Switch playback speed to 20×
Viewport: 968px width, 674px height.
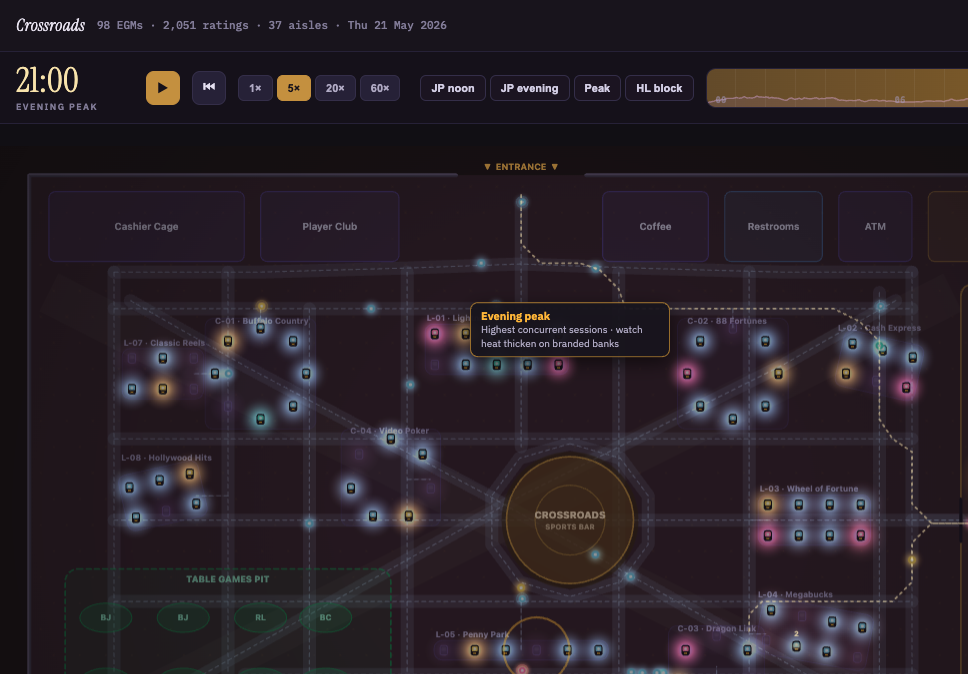pyautogui.click(x=335, y=88)
